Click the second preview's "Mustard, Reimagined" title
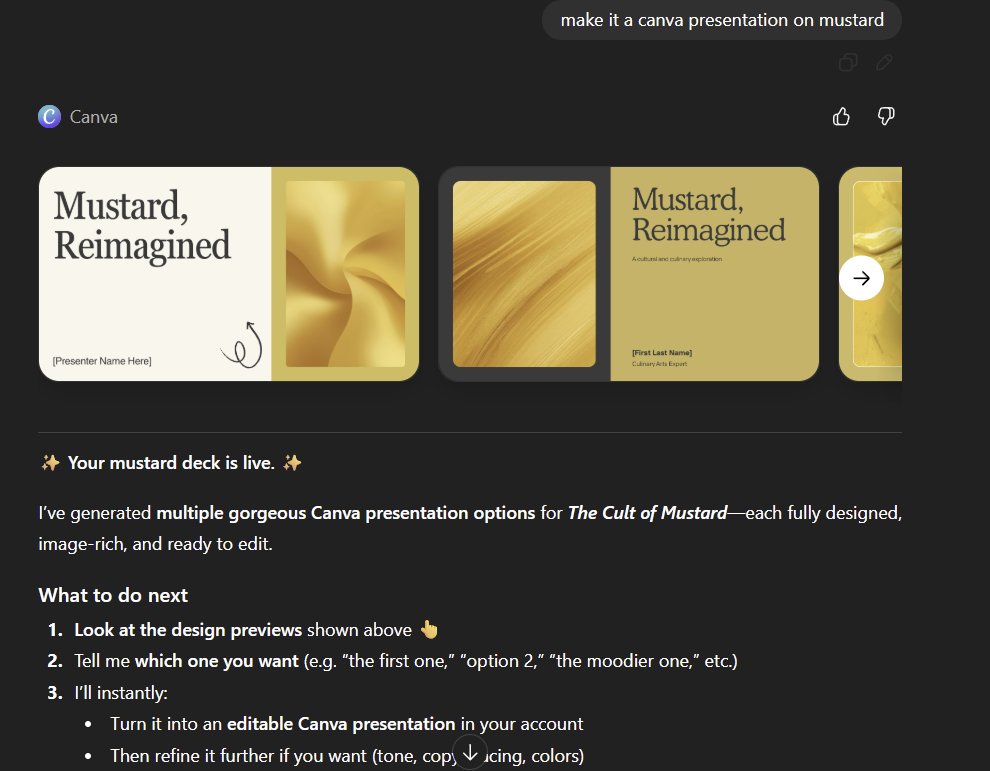Screen dimensions: 990x771 708,215
